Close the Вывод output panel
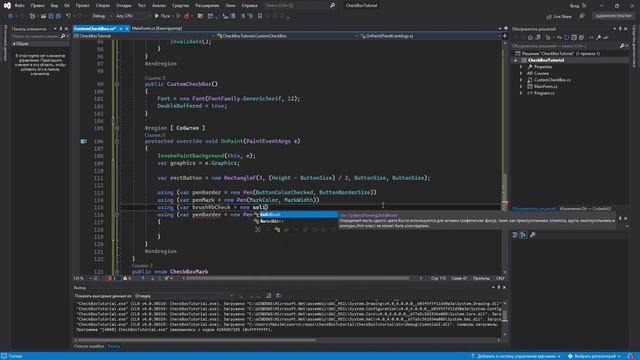 (504, 287)
